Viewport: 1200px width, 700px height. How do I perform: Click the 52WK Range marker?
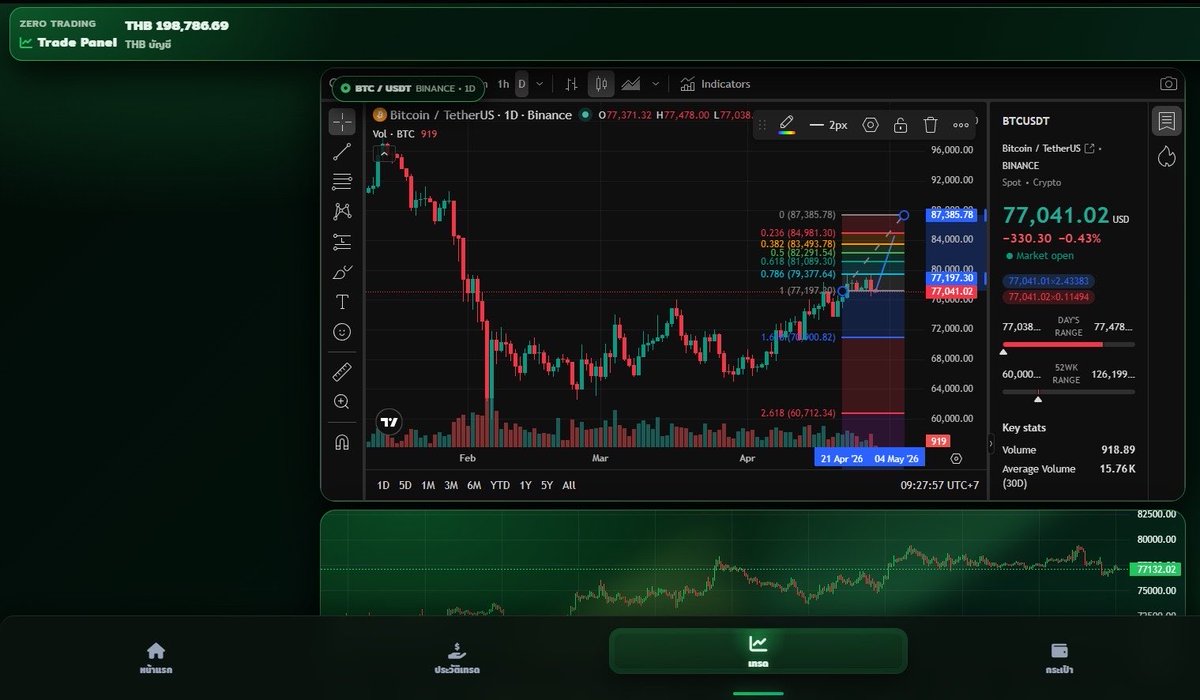[x=1038, y=398]
